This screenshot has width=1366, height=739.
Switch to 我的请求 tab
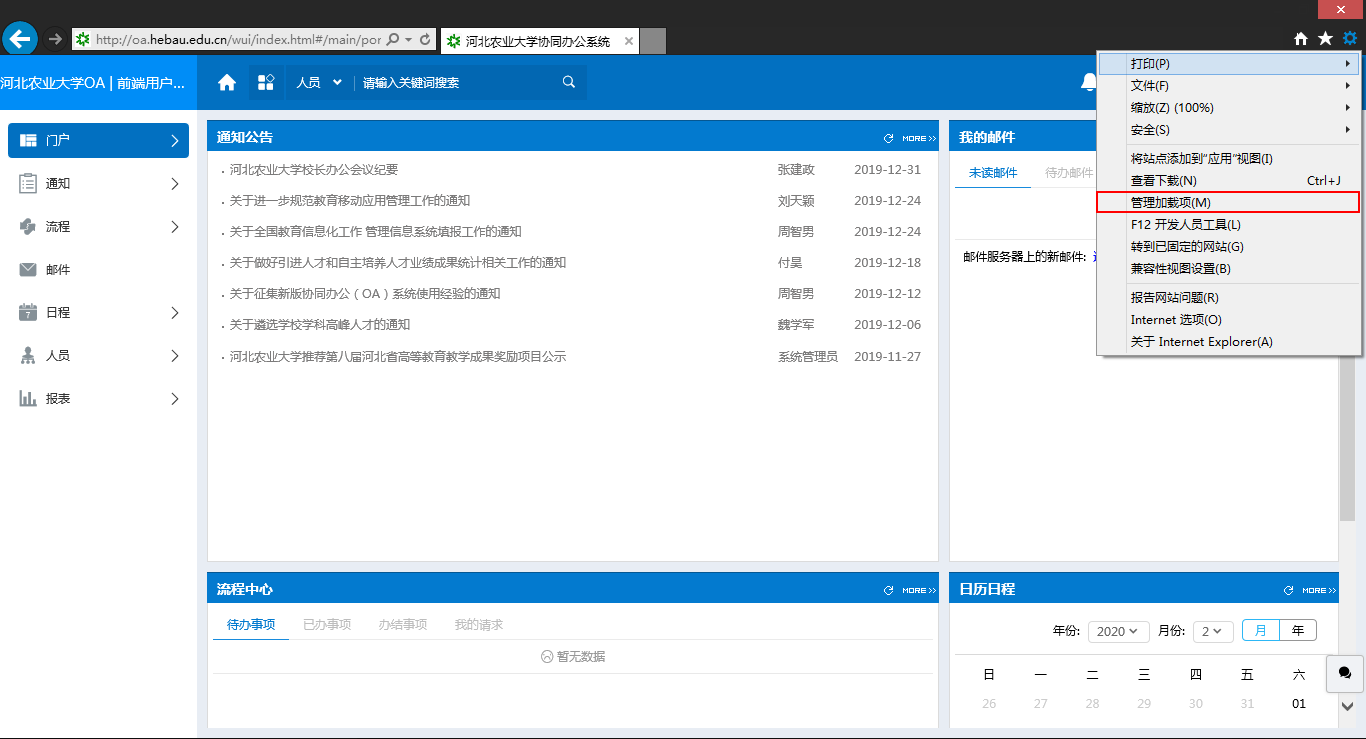point(479,625)
